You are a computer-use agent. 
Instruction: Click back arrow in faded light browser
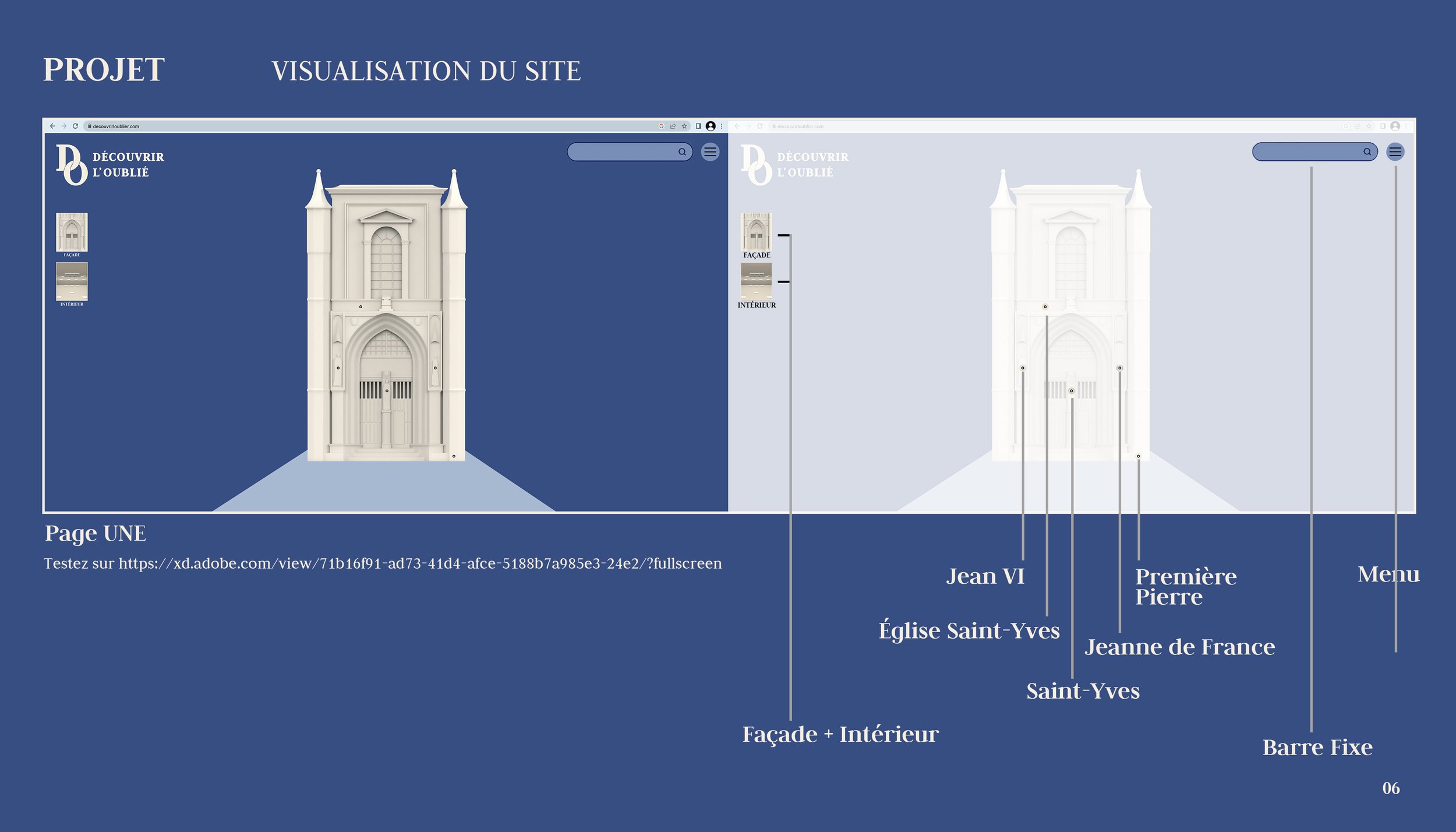coord(737,126)
